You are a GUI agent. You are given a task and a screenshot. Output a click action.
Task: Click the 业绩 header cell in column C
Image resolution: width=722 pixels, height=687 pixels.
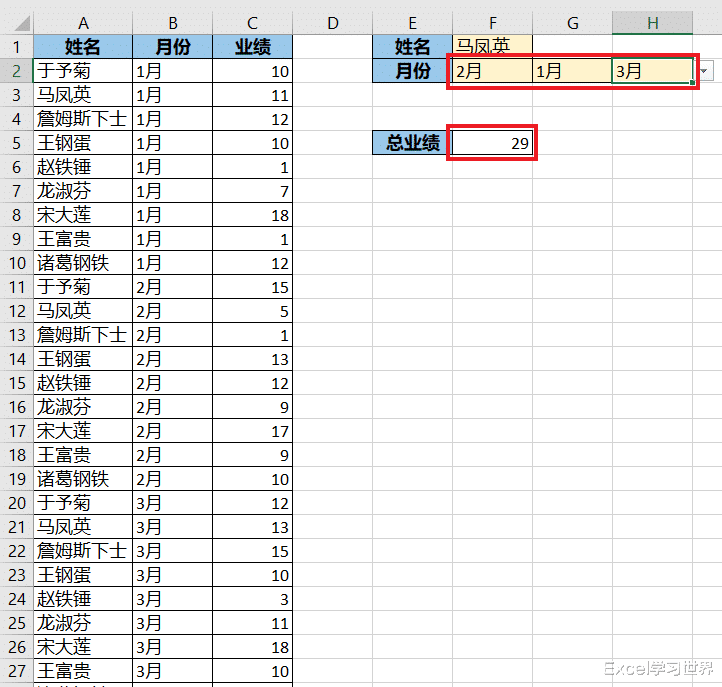pyautogui.click(x=252, y=47)
